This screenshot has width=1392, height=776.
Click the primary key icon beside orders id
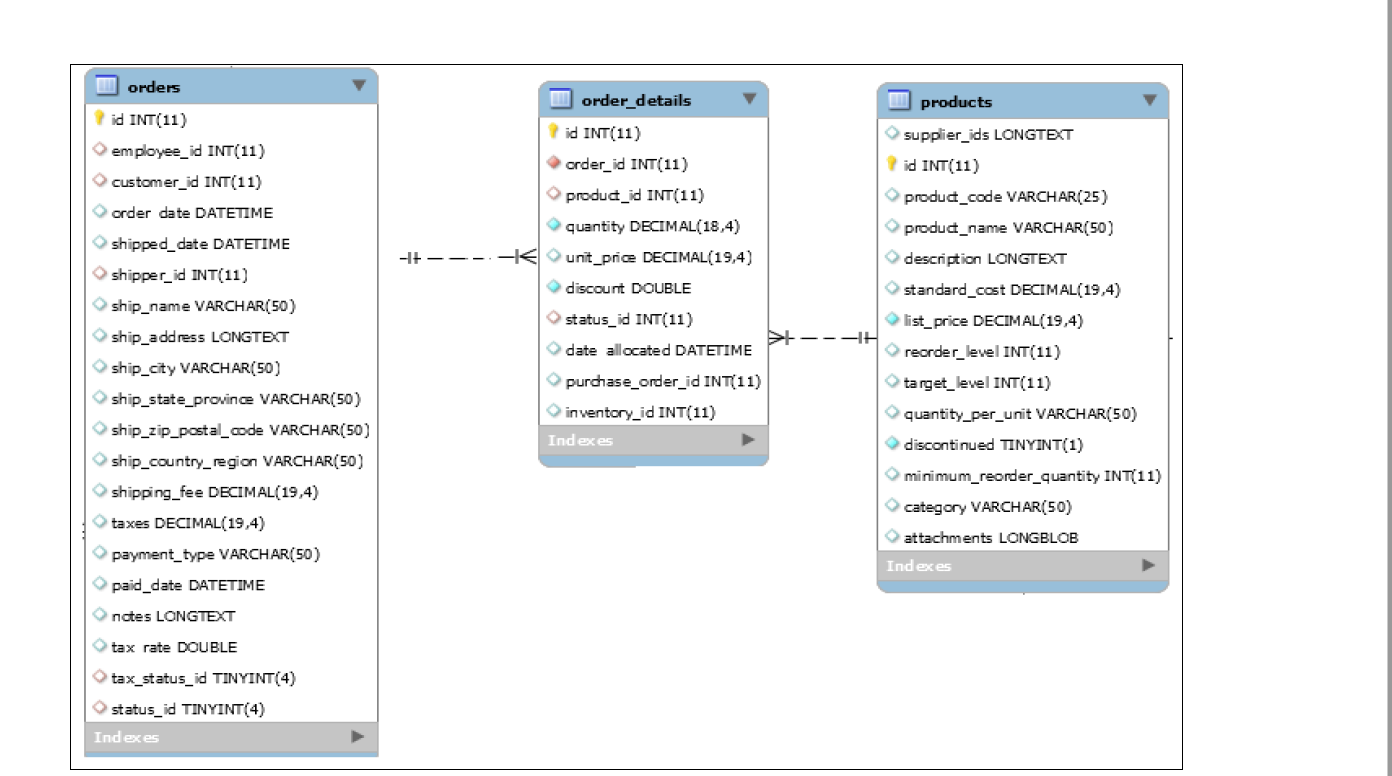tap(98, 119)
